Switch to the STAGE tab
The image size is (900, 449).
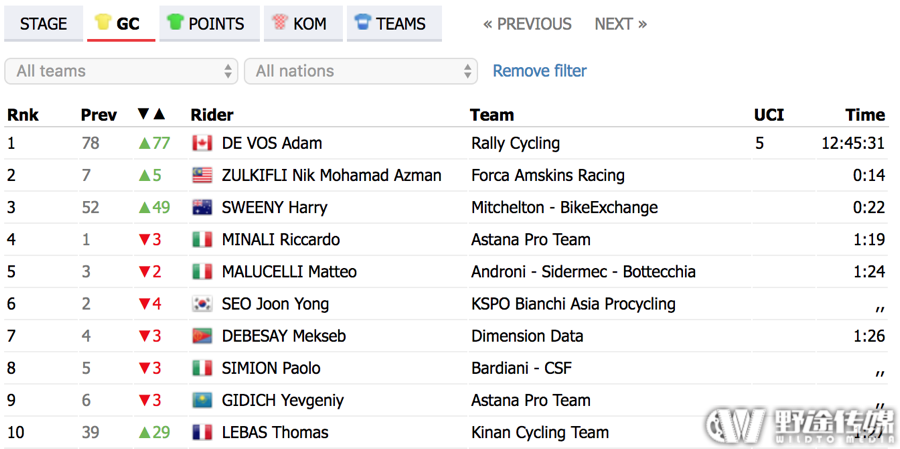click(x=44, y=24)
